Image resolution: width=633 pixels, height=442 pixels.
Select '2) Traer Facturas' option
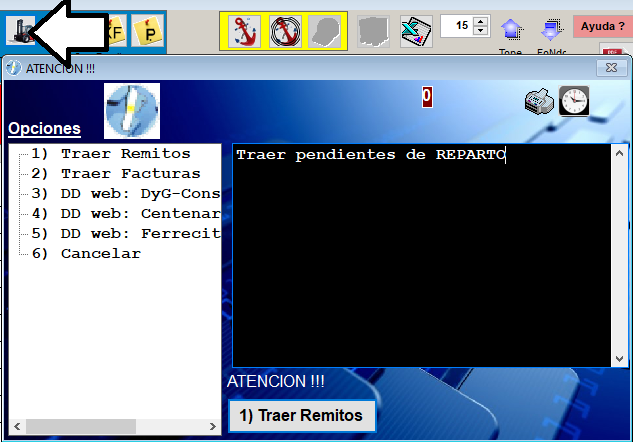click(x=130, y=174)
